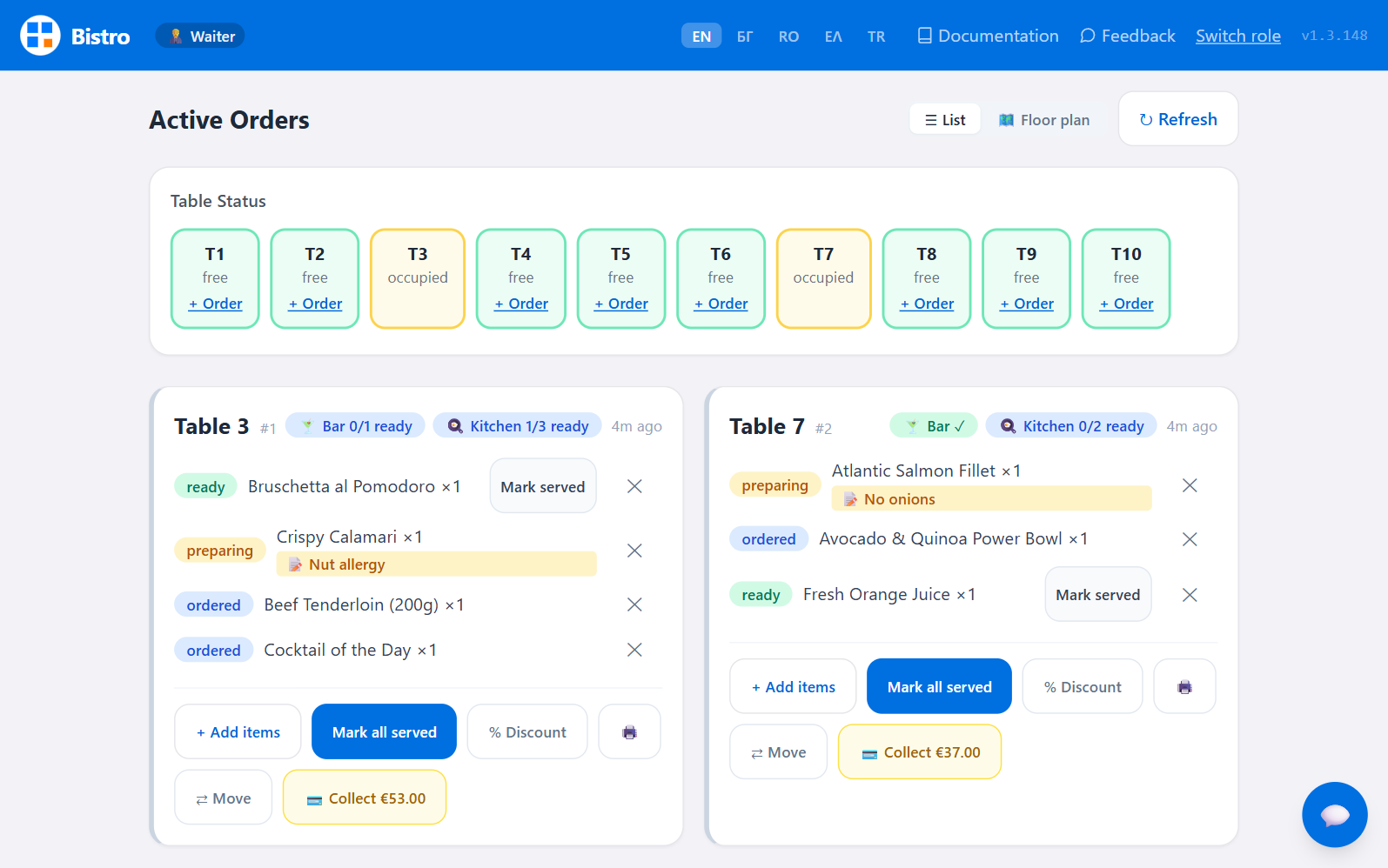Collect €37.00 payment for Table 7
Viewport: 1388px width, 868px height.
920,752
